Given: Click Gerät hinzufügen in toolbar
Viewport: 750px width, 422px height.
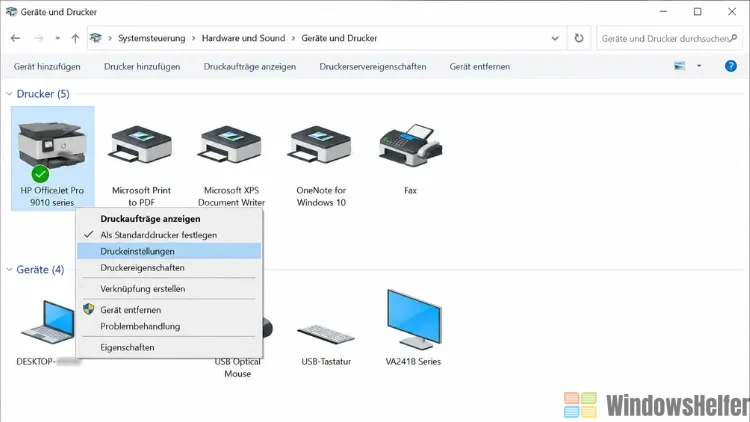Looking at the screenshot, I should pos(47,67).
